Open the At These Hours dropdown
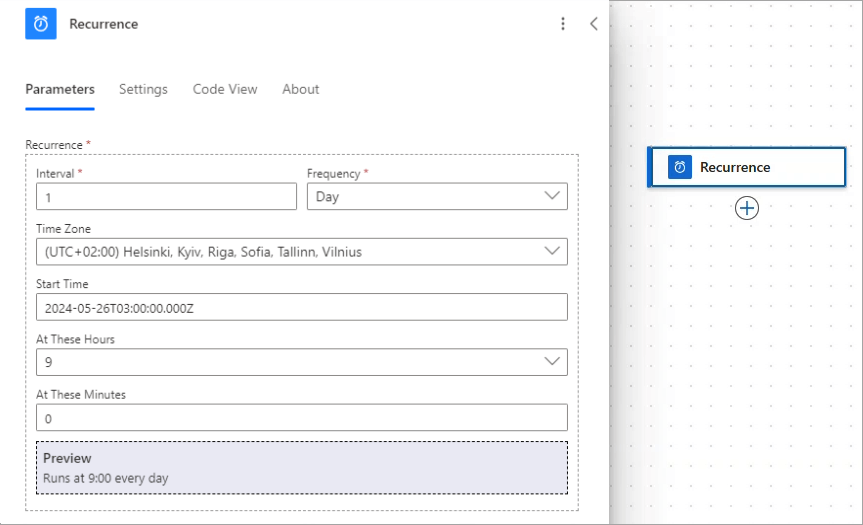The width and height of the screenshot is (863, 525). pyautogui.click(x=302, y=362)
